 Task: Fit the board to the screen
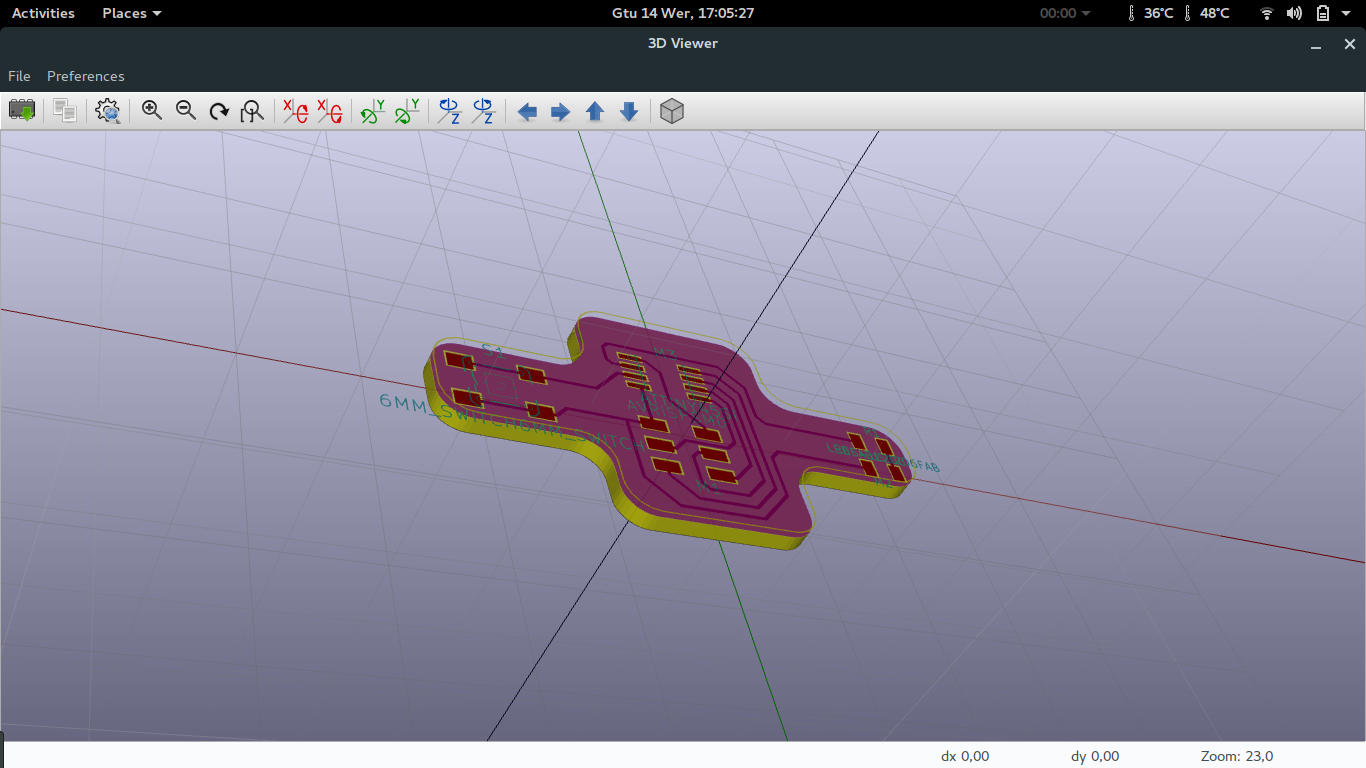[x=251, y=111]
